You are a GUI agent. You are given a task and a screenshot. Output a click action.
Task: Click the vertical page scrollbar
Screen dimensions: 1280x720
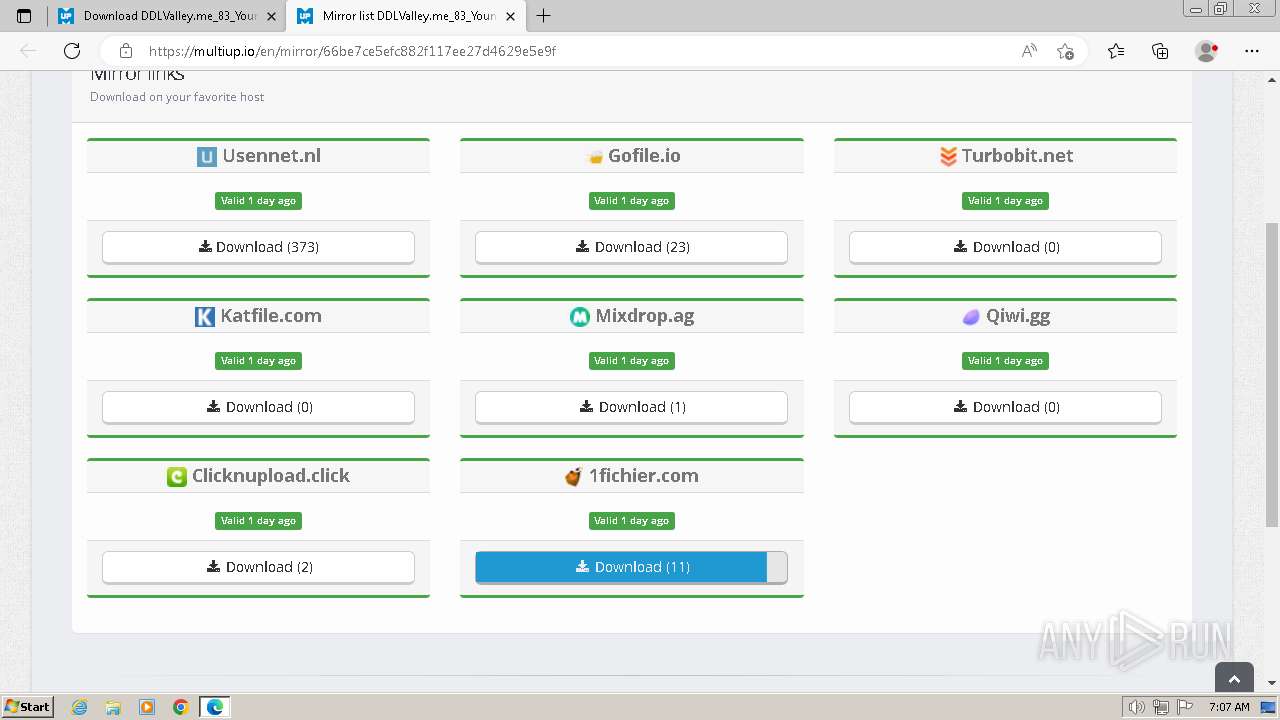pos(1272,373)
